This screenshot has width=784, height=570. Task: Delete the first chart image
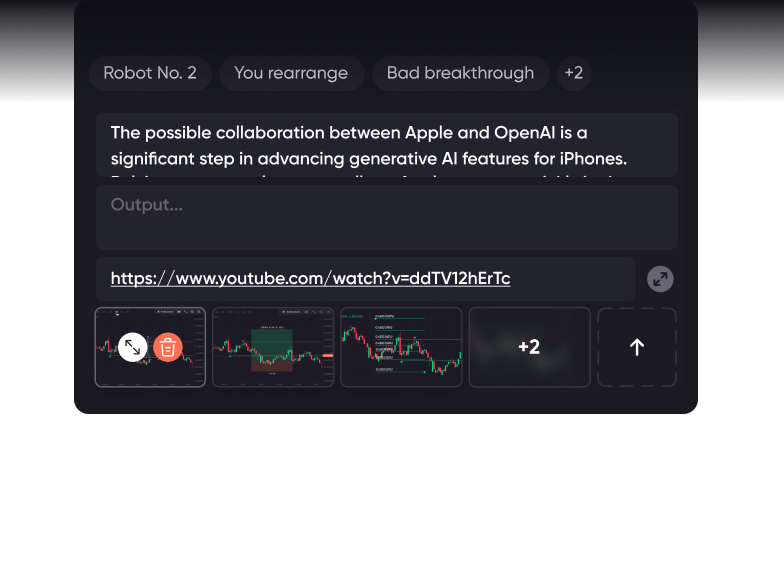tap(168, 347)
